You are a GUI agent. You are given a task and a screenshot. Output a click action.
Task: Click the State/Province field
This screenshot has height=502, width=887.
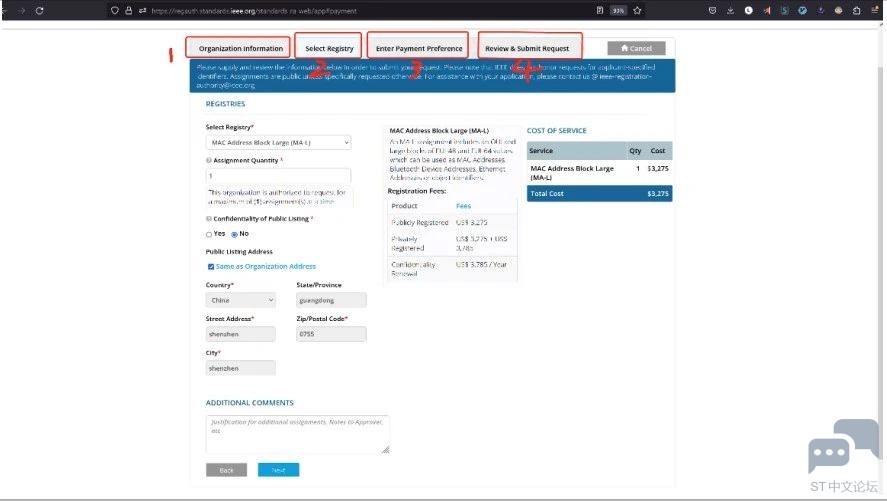(x=331, y=300)
